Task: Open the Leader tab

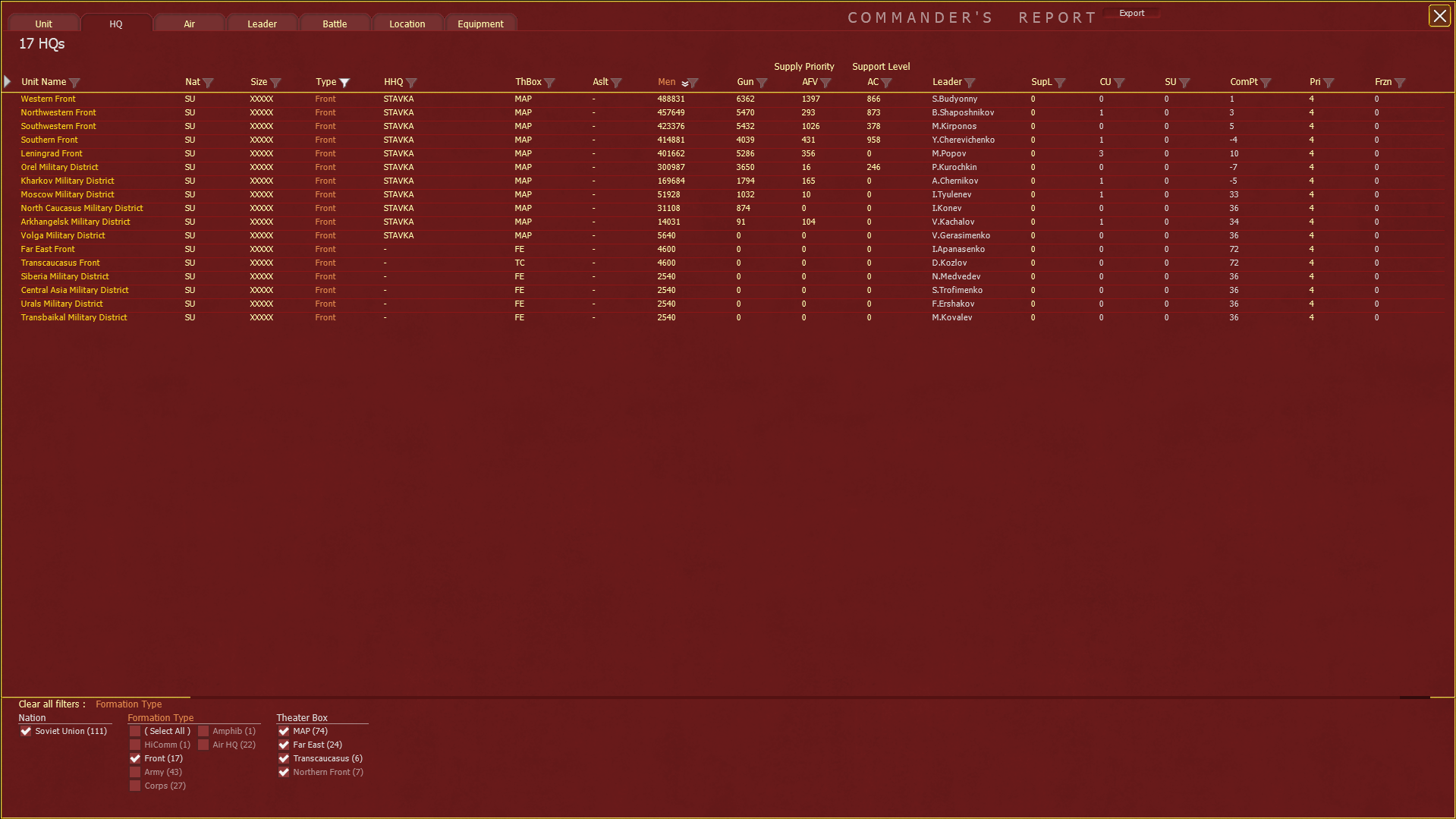Action: [262, 24]
